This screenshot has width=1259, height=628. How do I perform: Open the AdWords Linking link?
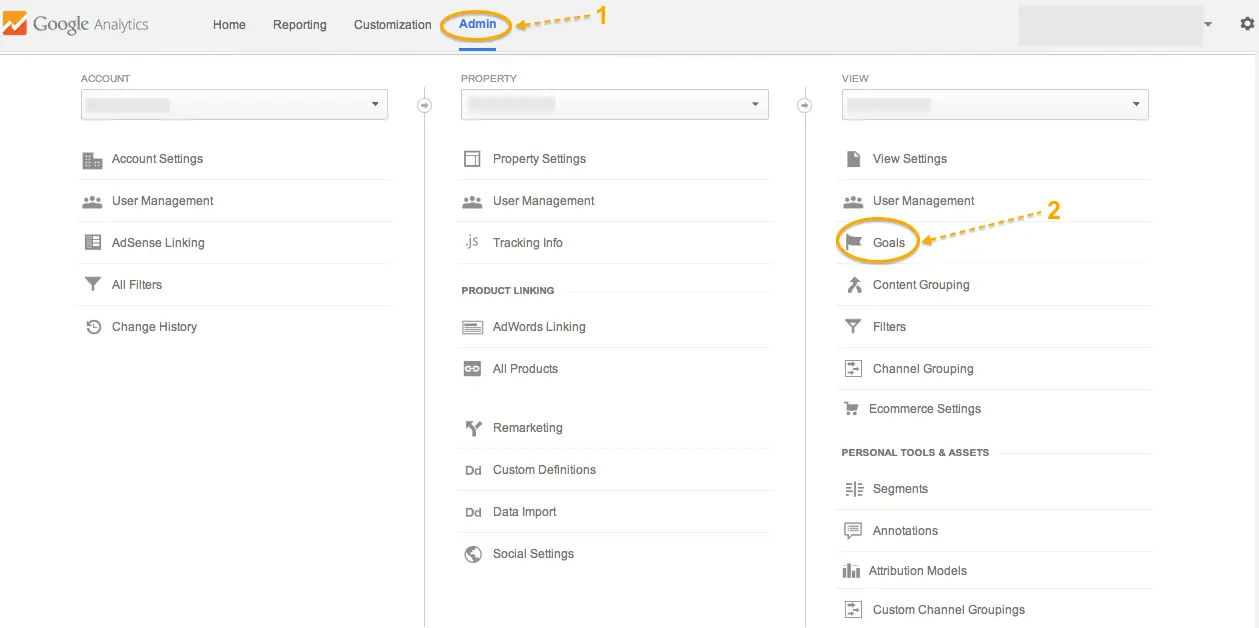[x=539, y=327]
